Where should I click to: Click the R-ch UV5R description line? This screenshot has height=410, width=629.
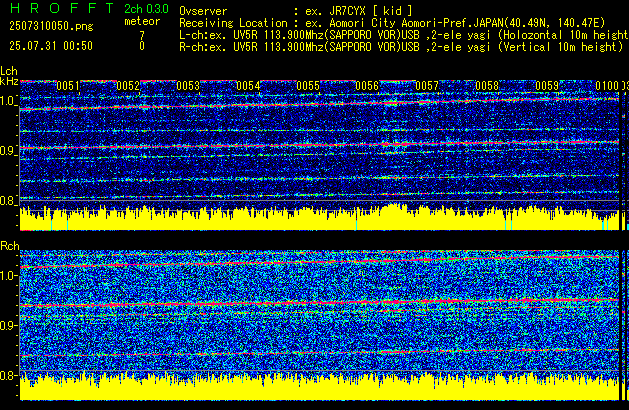pyautogui.click(x=401, y=47)
